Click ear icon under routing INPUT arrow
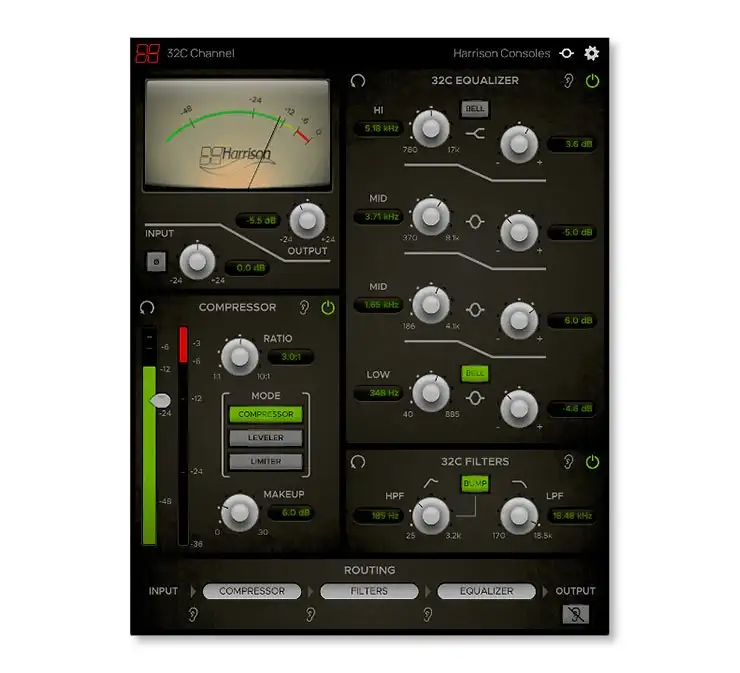Image resolution: width=740 pixels, height=673 pixels. click(x=193, y=614)
